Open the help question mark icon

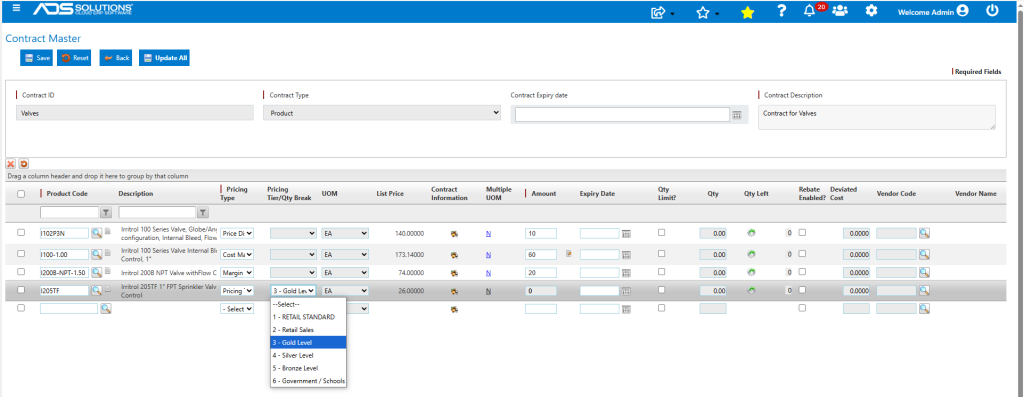(x=781, y=11)
